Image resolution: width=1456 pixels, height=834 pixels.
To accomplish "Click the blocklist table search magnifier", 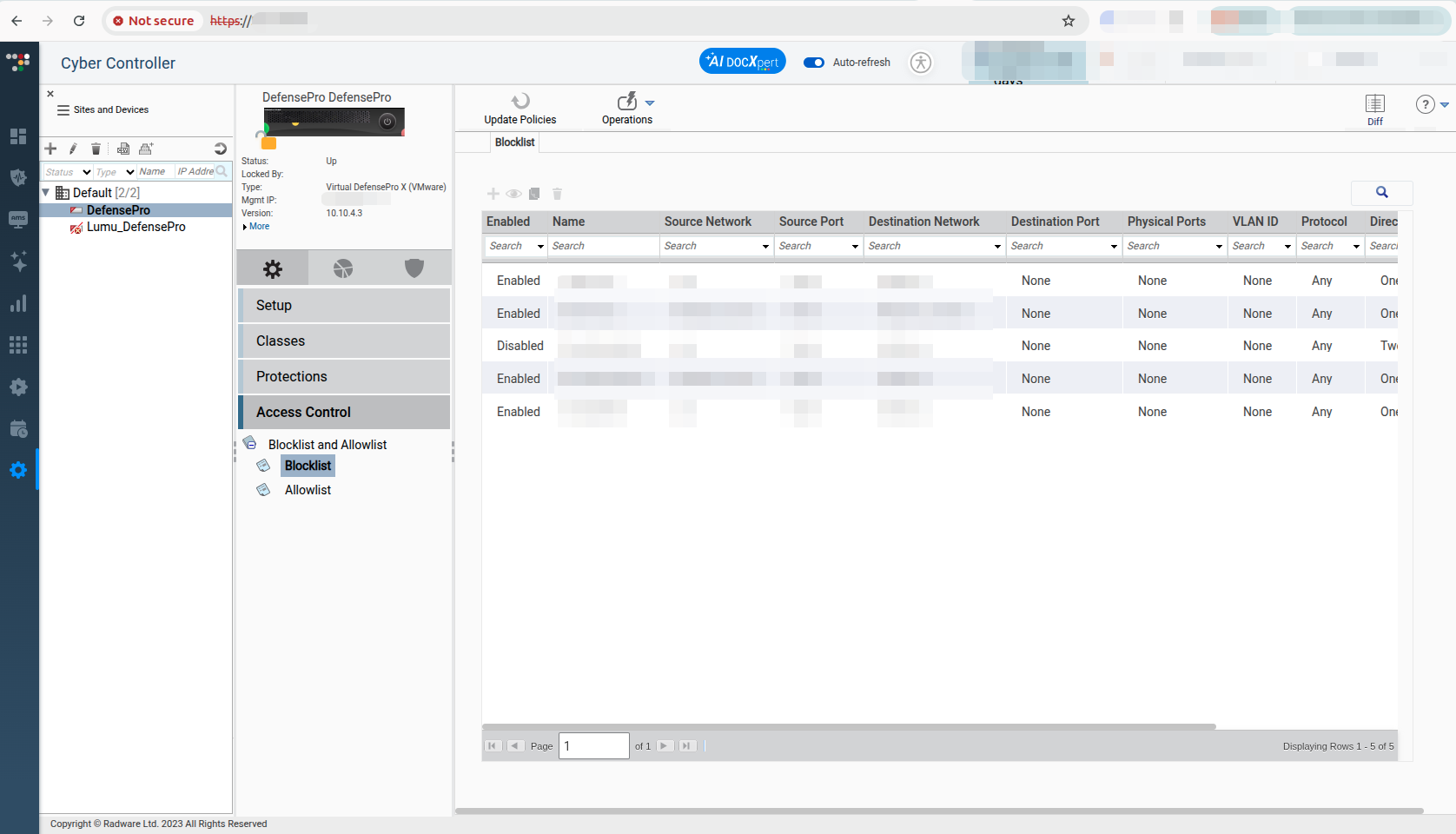I will (x=1381, y=193).
